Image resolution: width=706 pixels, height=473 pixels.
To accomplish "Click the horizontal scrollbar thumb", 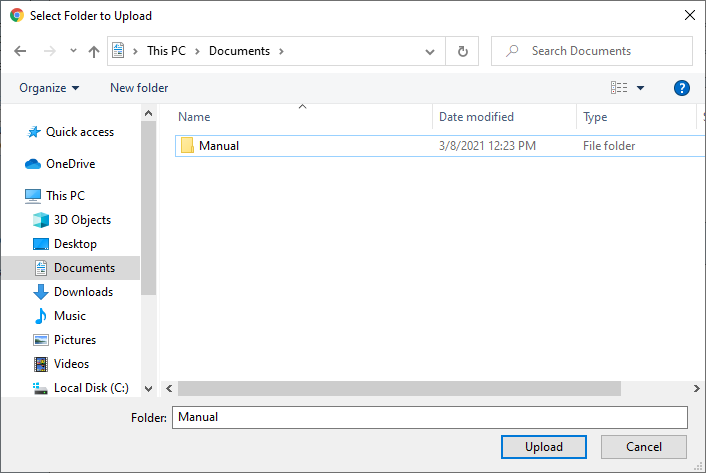I will 399,388.
